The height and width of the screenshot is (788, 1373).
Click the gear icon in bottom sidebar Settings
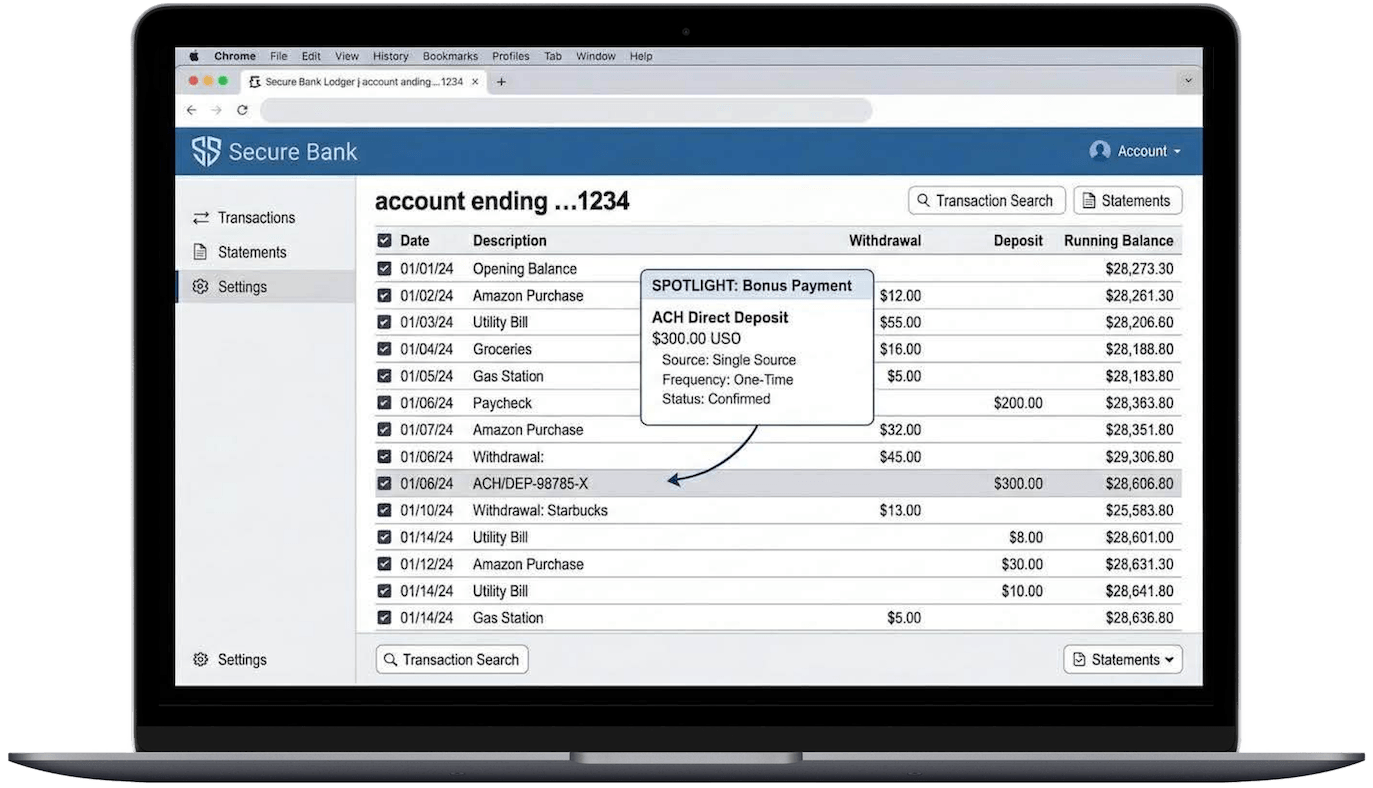[x=200, y=660]
